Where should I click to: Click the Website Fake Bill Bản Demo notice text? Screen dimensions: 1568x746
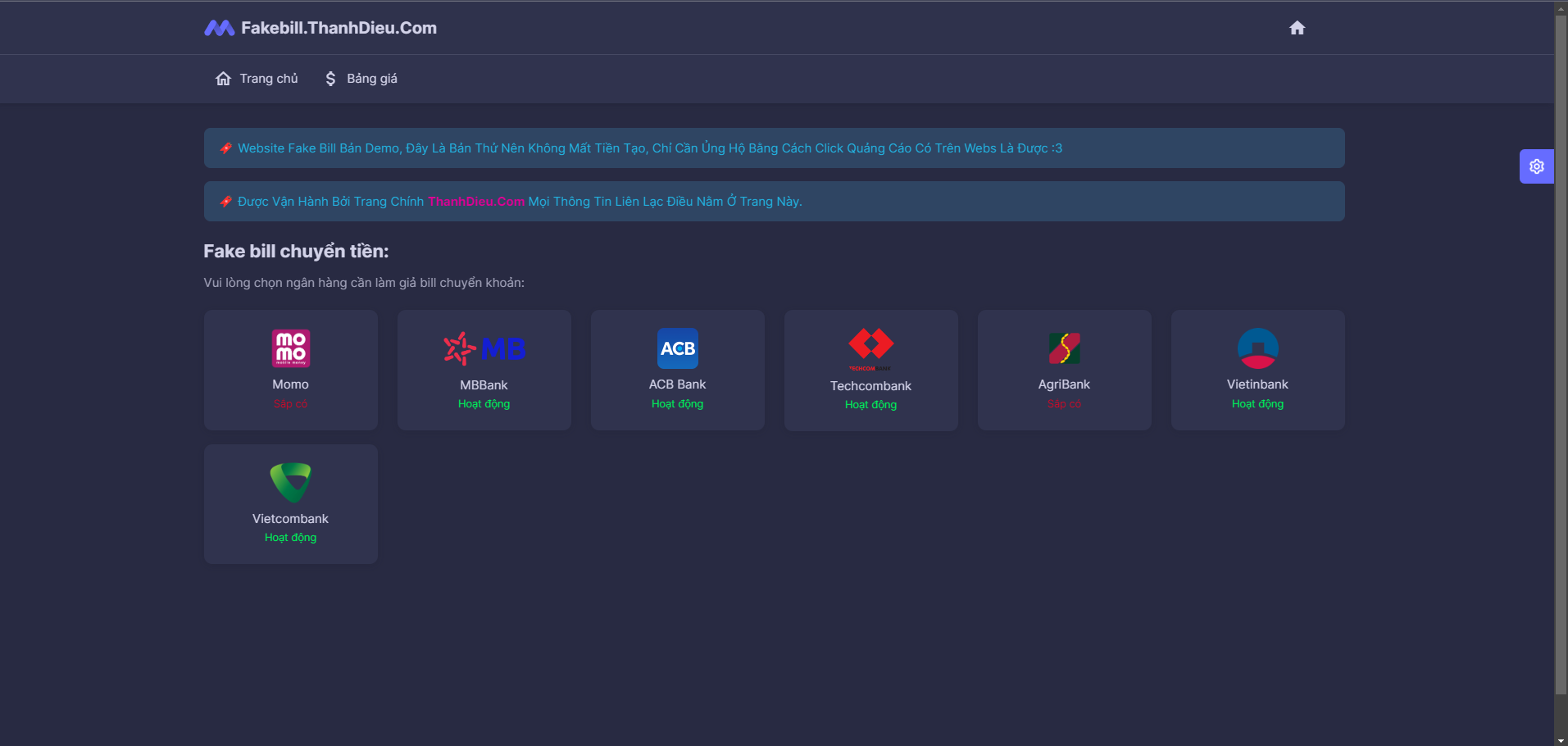coord(650,148)
